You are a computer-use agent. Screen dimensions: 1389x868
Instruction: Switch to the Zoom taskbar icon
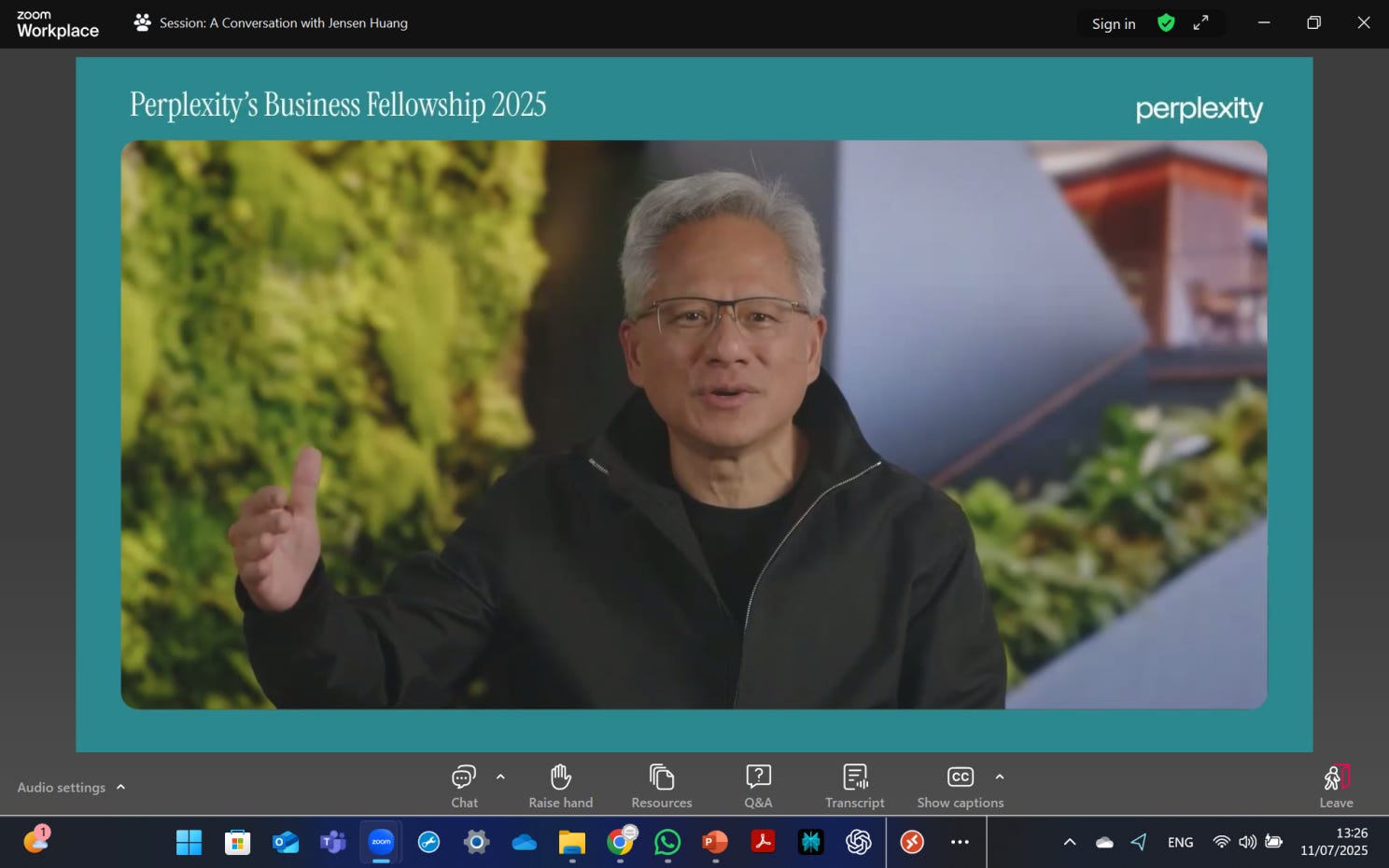click(381, 843)
